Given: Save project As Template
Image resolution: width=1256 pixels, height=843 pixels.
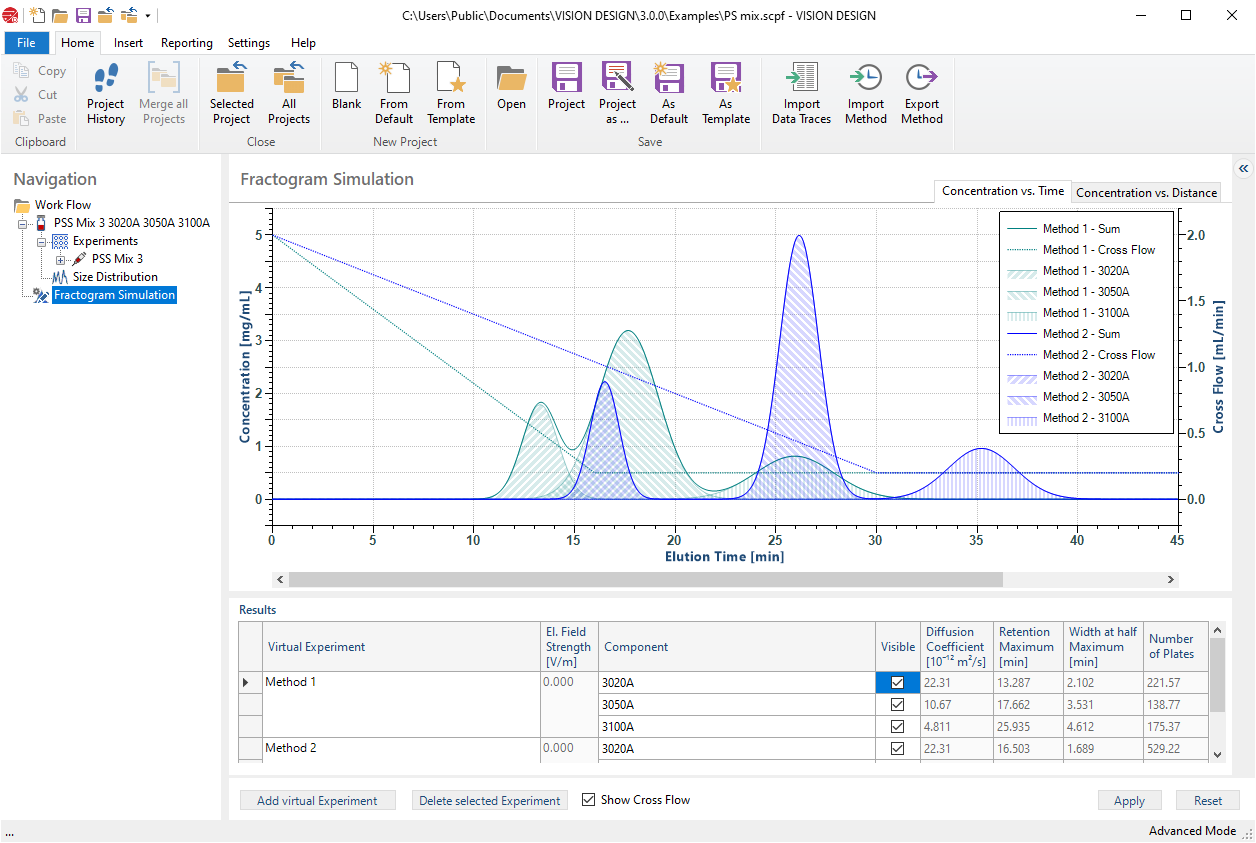Looking at the screenshot, I should [725, 94].
